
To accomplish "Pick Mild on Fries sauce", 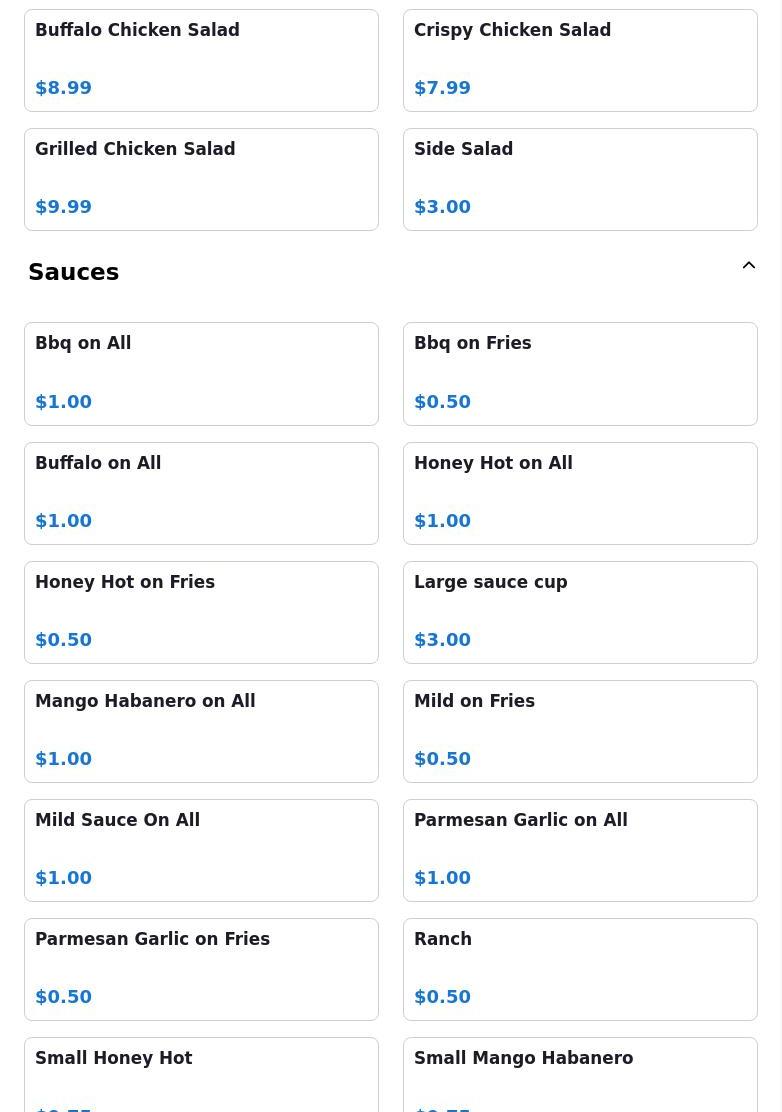I will (580, 732).
